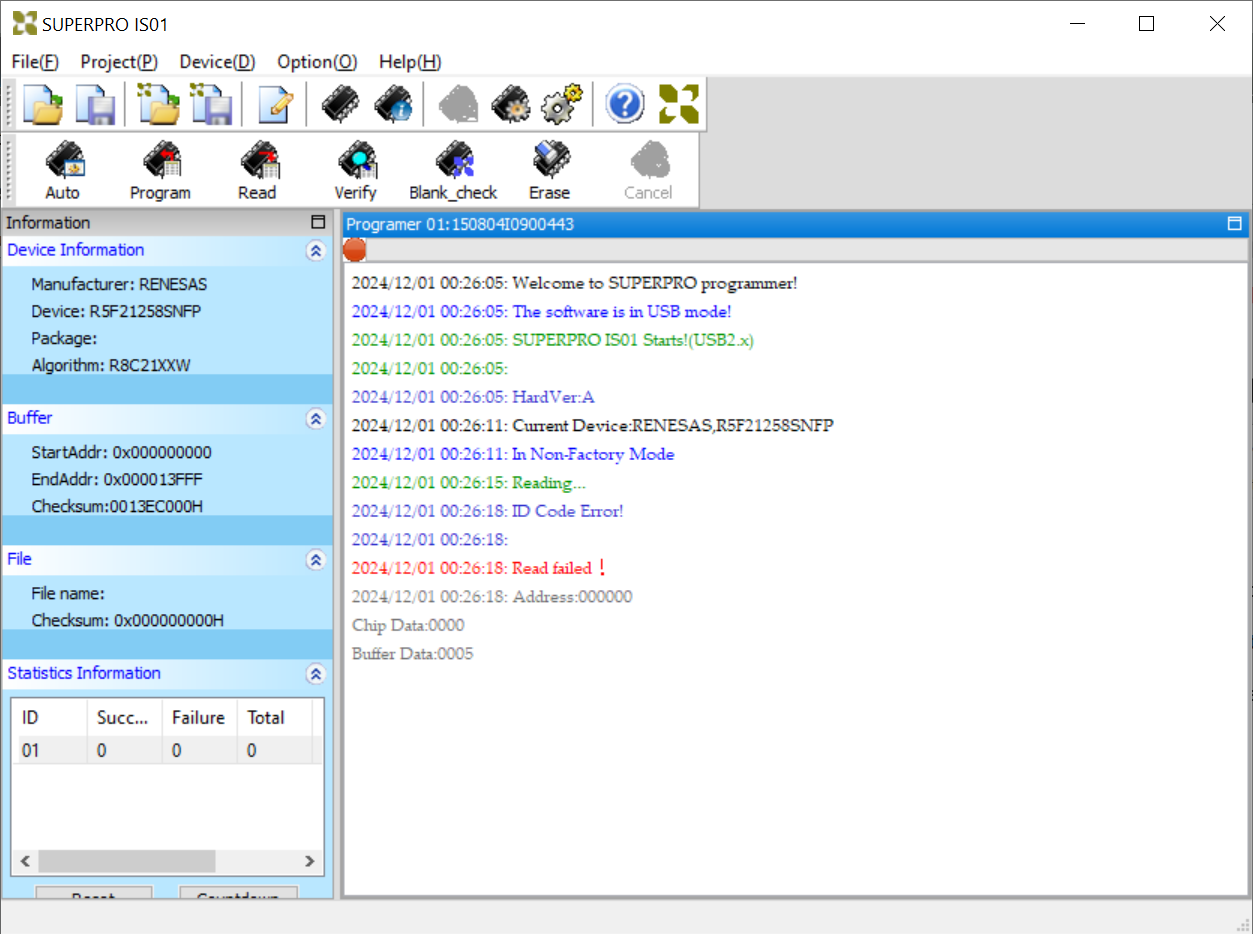Open the Device(D) menu
Viewport: 1253px width, 934px height.
pos(217,62)
